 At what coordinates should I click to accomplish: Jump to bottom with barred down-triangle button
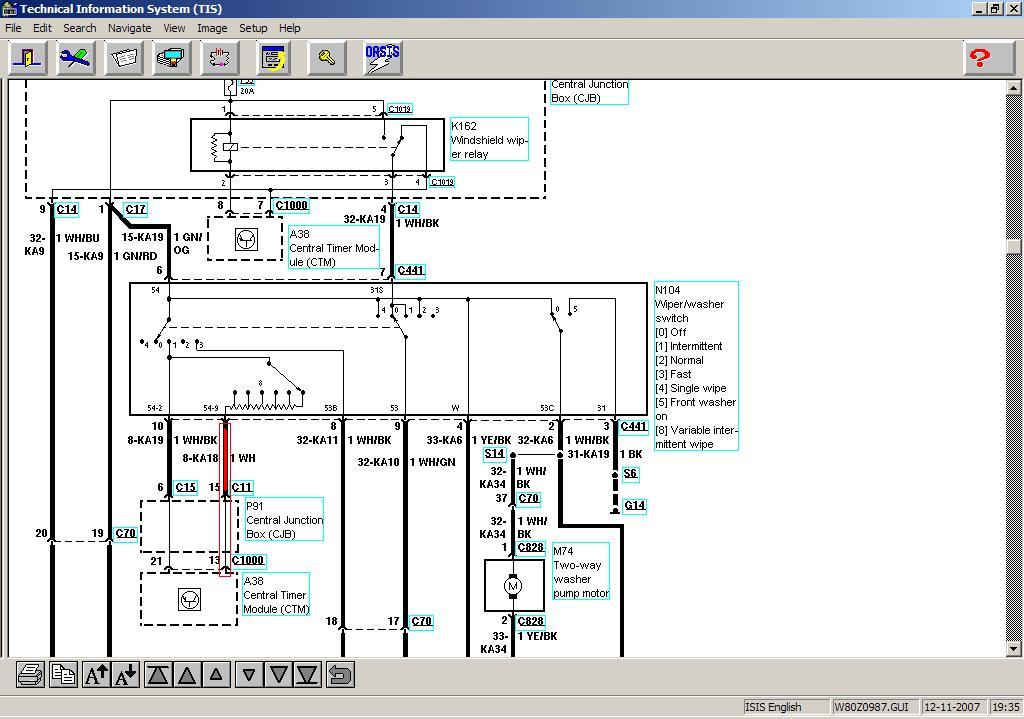click(x=307, y=675)
